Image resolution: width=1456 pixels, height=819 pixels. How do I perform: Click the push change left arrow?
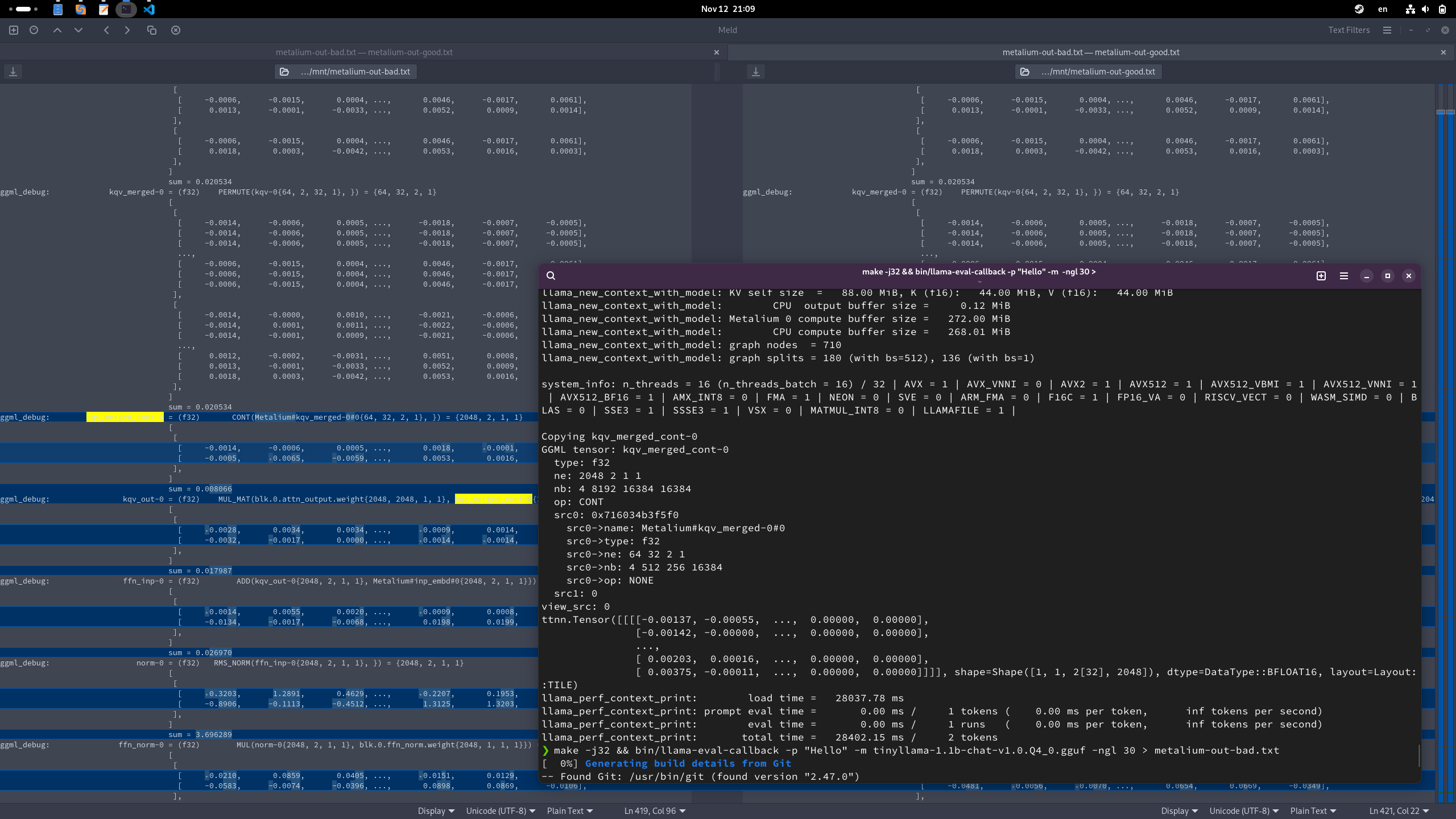pyautogui.click(x=106, y=30)
